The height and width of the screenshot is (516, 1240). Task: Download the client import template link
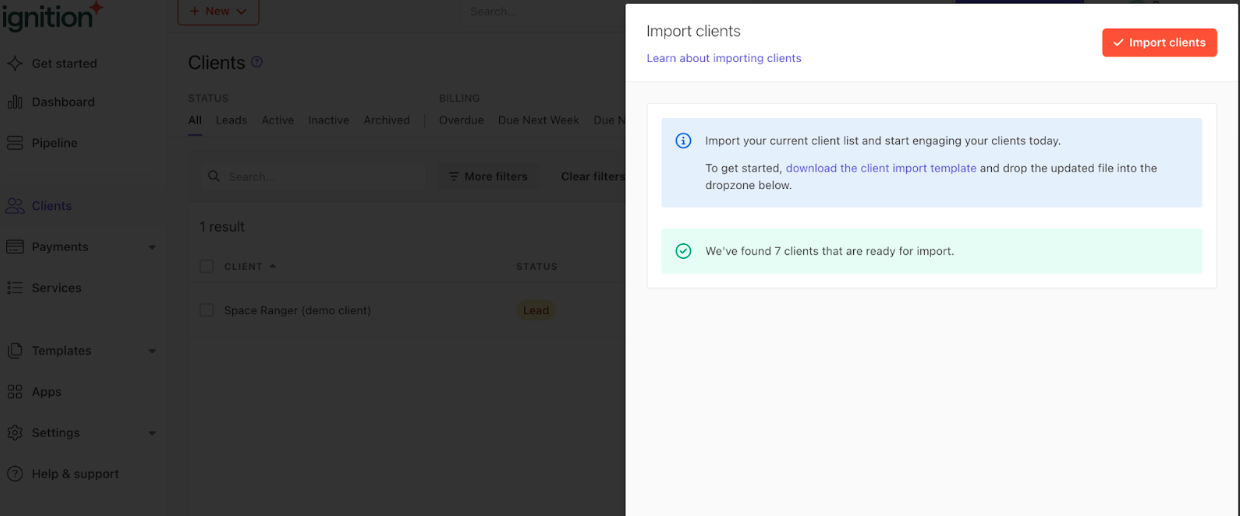coord(881,168)
